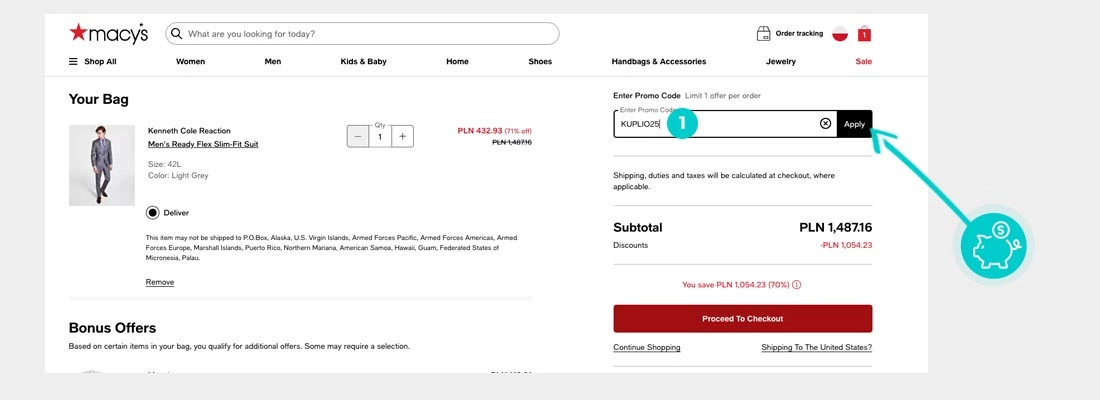Viewport: 1100px width, 400px height.
Task: Select the Deliver radio button
Action: click(153, 212)
